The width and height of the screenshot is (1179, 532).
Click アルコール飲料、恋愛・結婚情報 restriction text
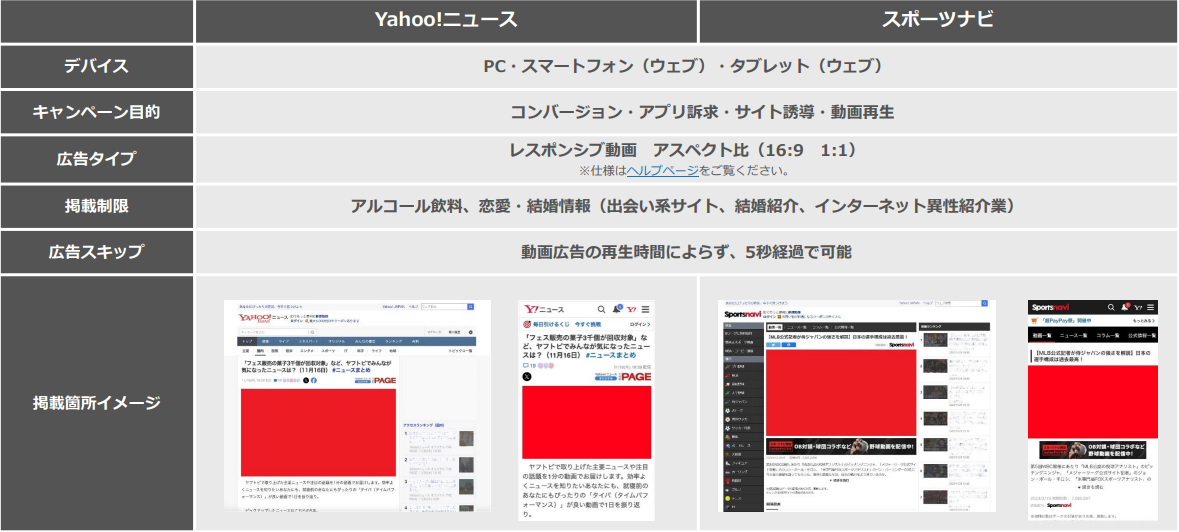click(683, 206)
